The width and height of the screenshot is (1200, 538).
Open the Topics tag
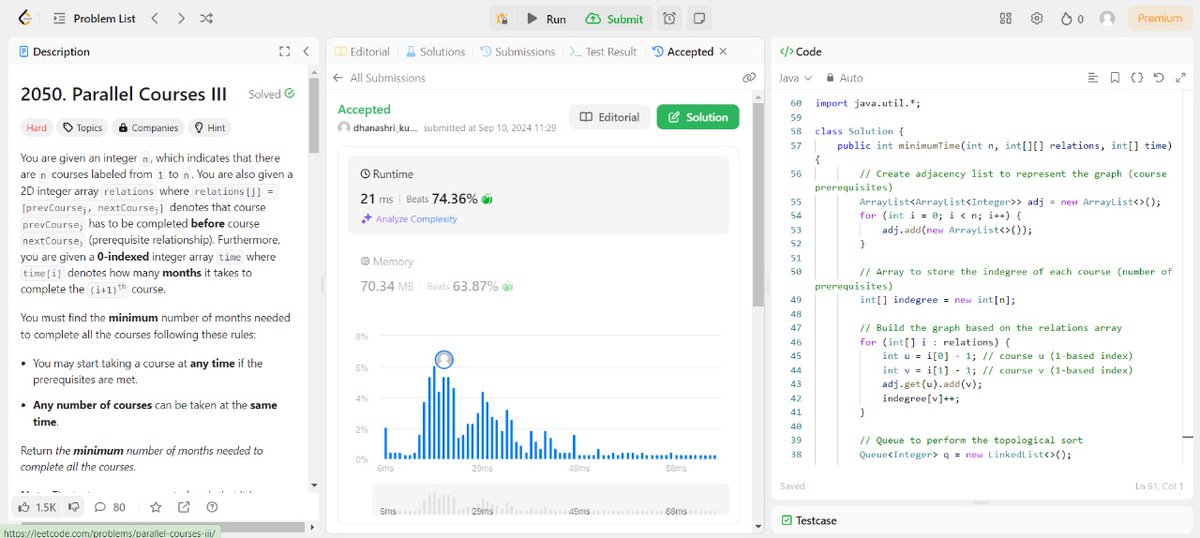pos(82,127)
